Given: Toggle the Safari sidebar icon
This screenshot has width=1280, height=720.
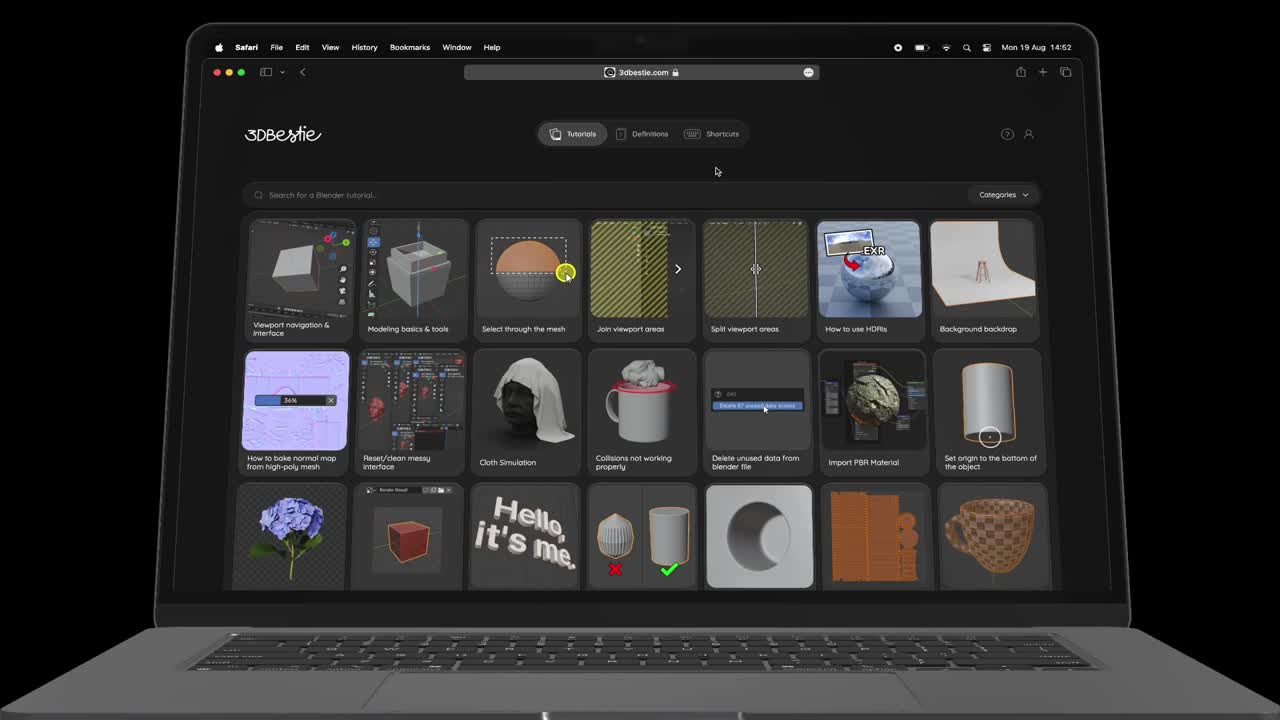Looking at the screenshot, I should 266,72.
